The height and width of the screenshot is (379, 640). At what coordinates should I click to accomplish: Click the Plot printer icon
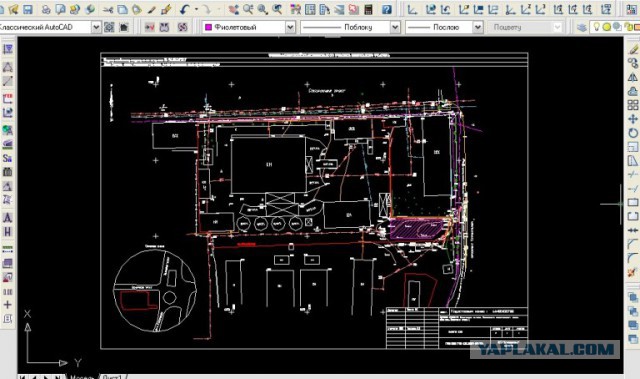click(46, 9)
